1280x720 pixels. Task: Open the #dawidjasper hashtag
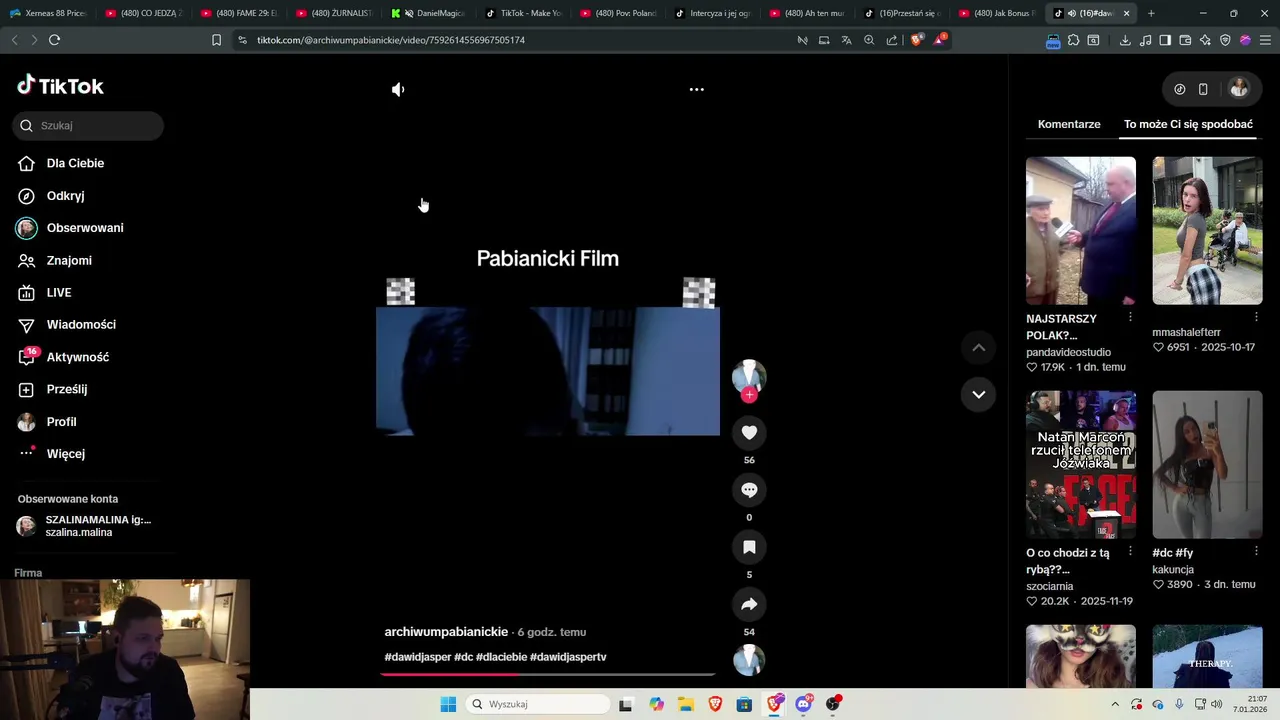click(x=418, y=657)
